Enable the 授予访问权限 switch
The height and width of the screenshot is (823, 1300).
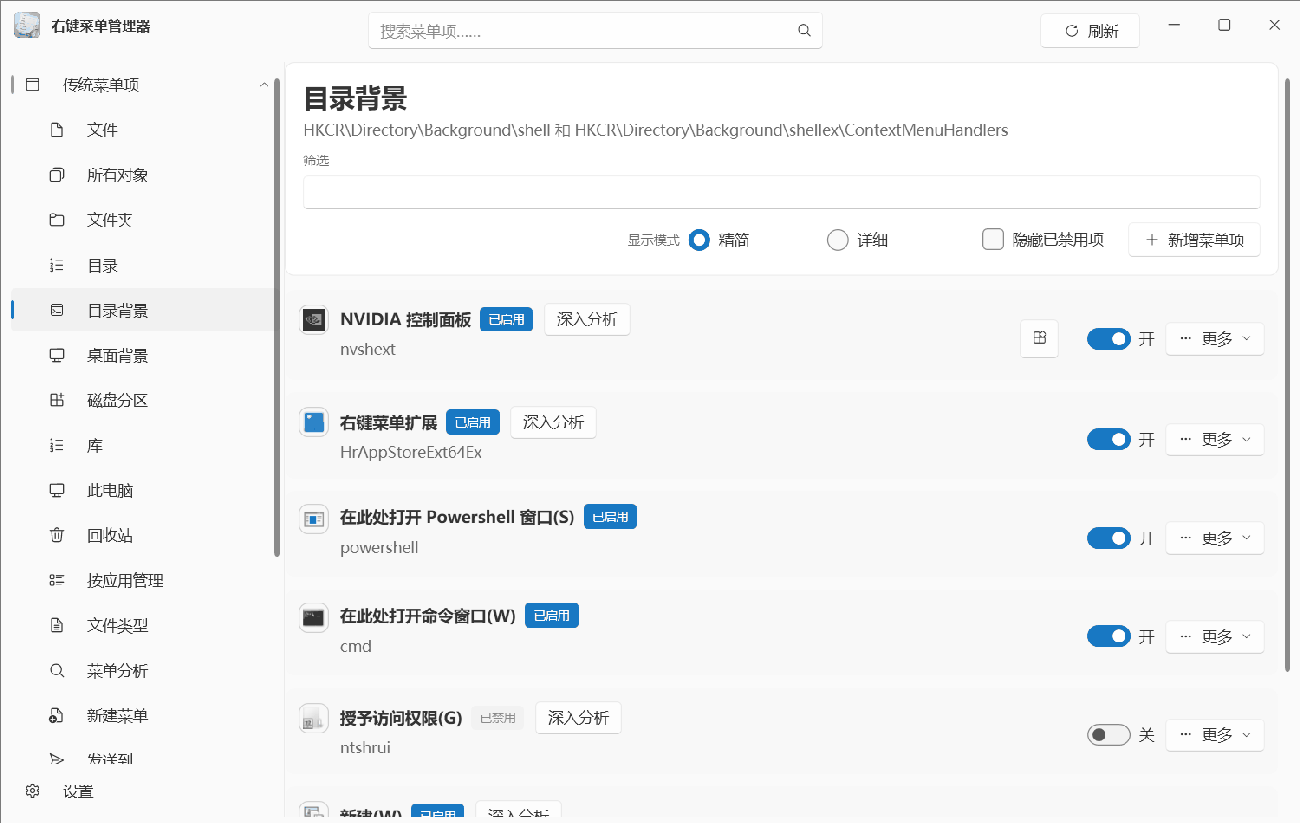(x=1108, y=735)
